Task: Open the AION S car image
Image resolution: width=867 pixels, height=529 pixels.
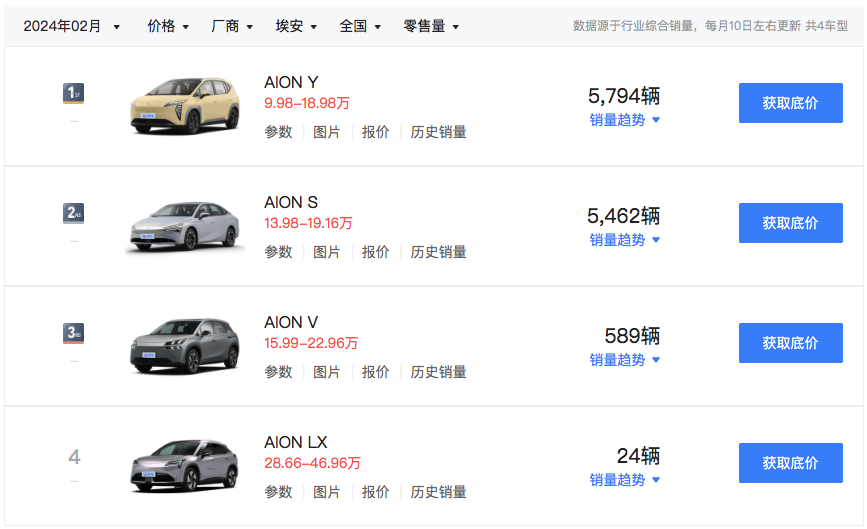Action: (185, 226)
